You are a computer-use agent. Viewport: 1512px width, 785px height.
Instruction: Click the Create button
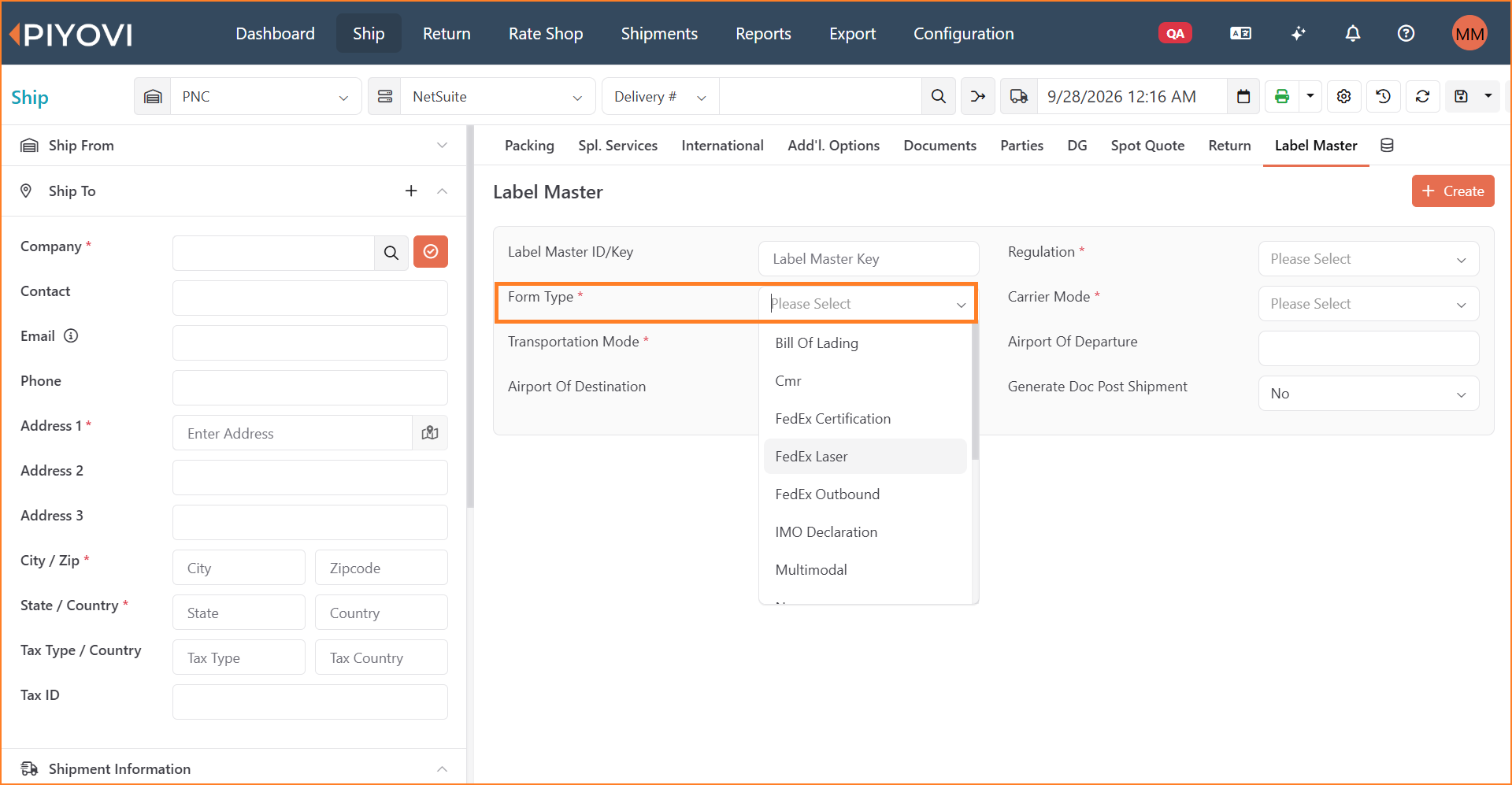tap(1453, 191)
